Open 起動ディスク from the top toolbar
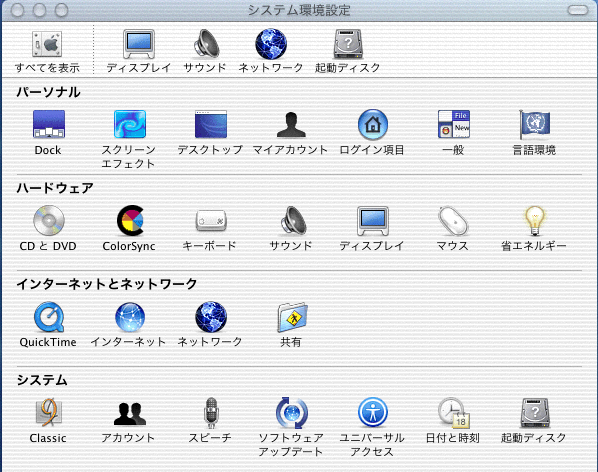 [x=348, y=44]
